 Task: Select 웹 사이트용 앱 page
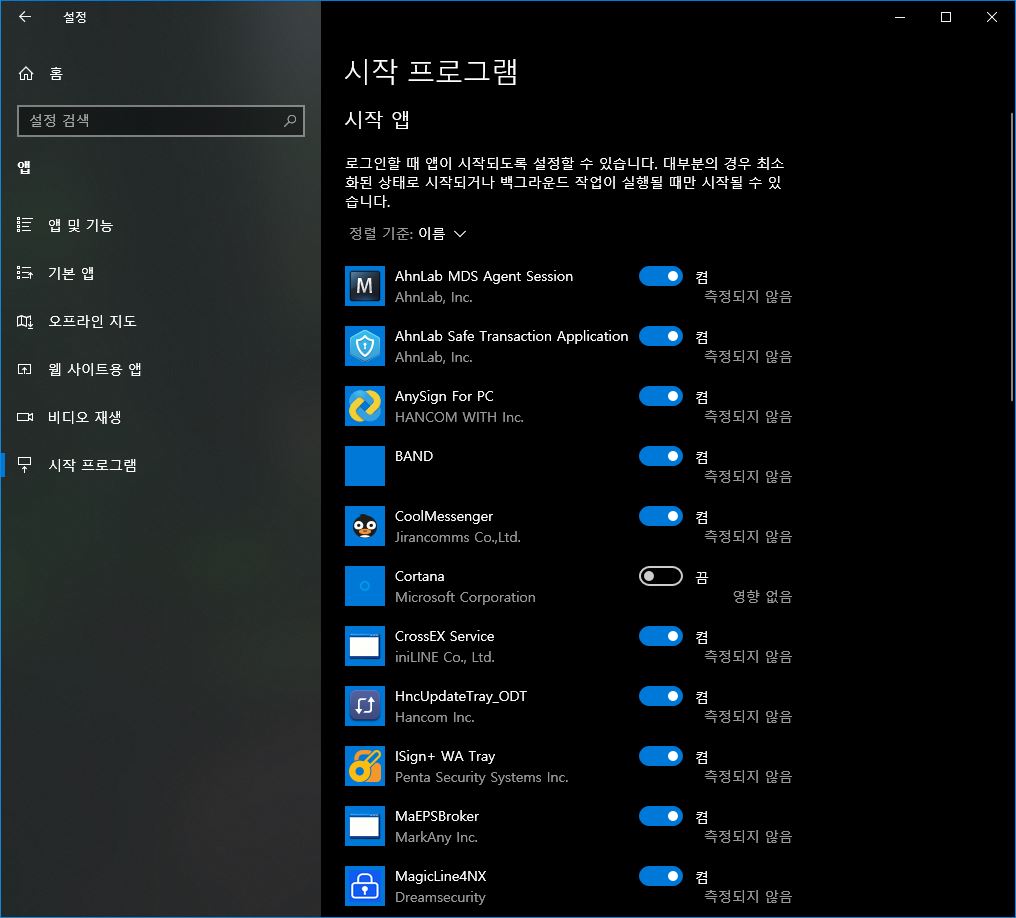pos(161,369)
